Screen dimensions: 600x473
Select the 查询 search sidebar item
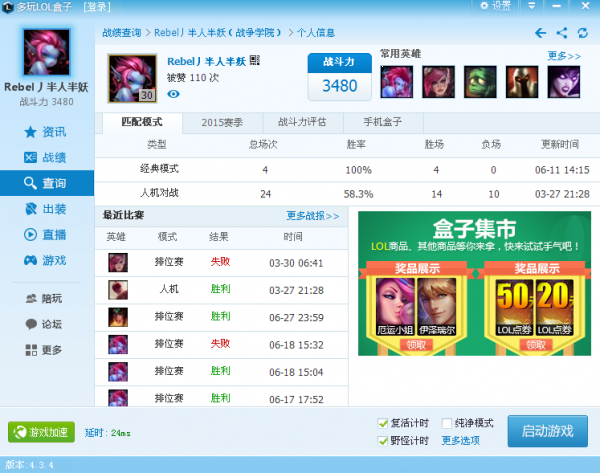47,183
